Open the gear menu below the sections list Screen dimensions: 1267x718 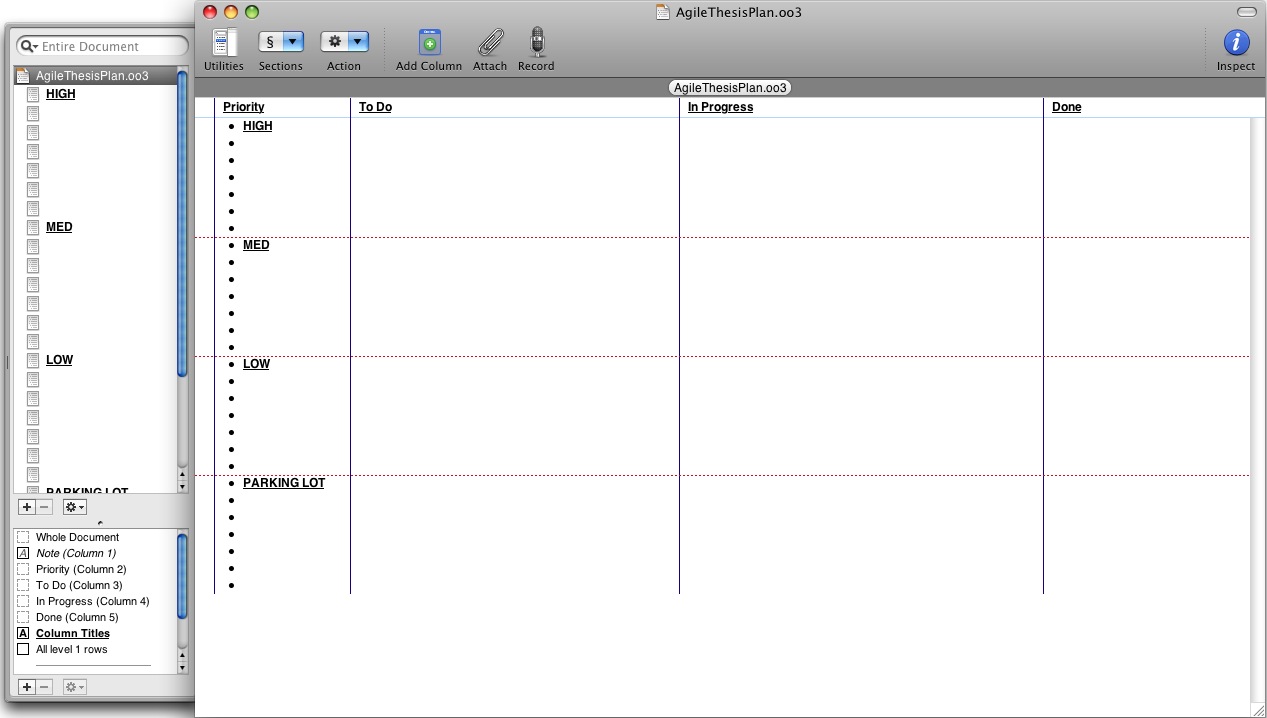(74, 507)
